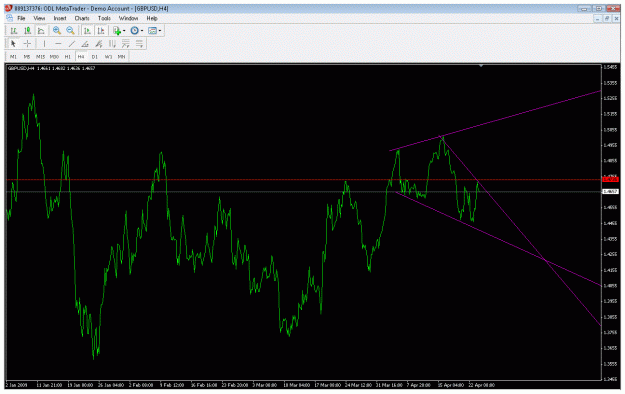625x394 pixels.
Task: Expand dropdown arrow next to indicators icon
Action: (124, 31)
